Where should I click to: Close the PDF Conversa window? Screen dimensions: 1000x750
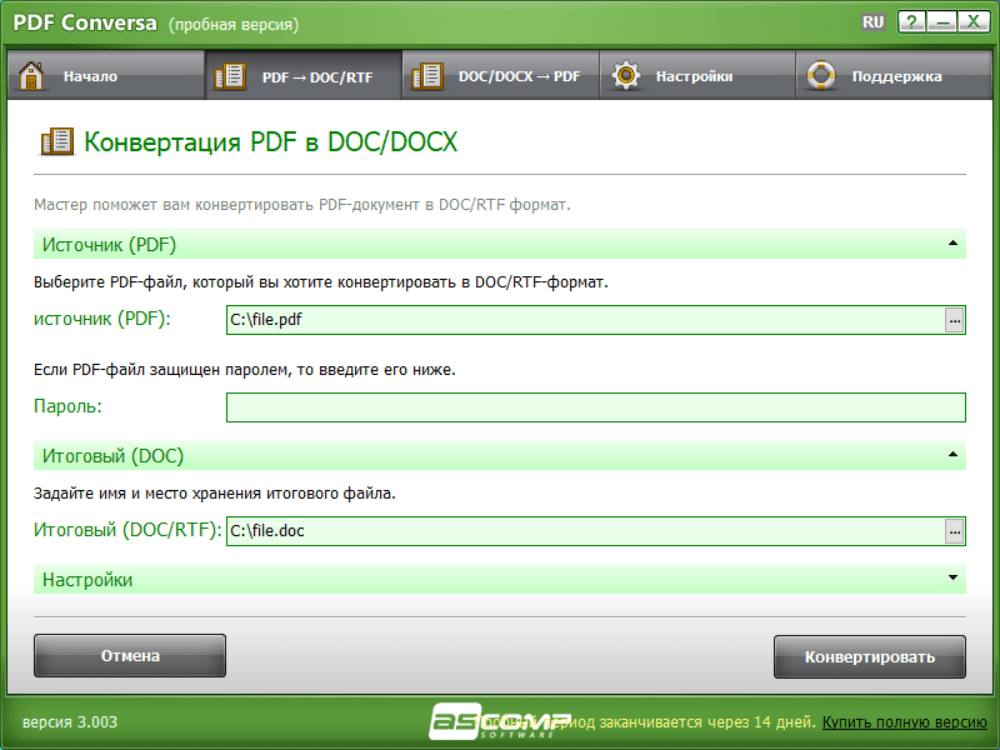point(973,22)
